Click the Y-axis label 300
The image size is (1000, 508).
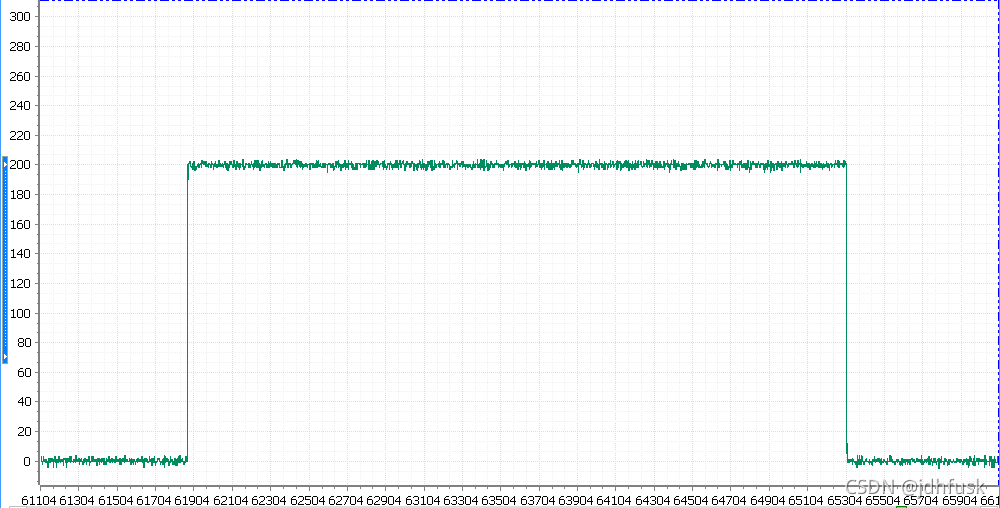click(x=20, y=17)
